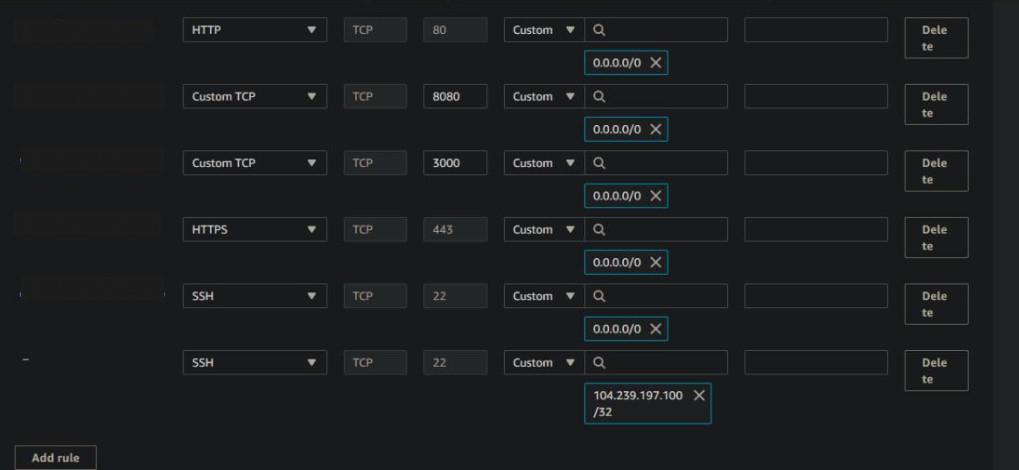Click the port range field showing 3000
The image size is (1019, 470).
(x=455, y=163)
